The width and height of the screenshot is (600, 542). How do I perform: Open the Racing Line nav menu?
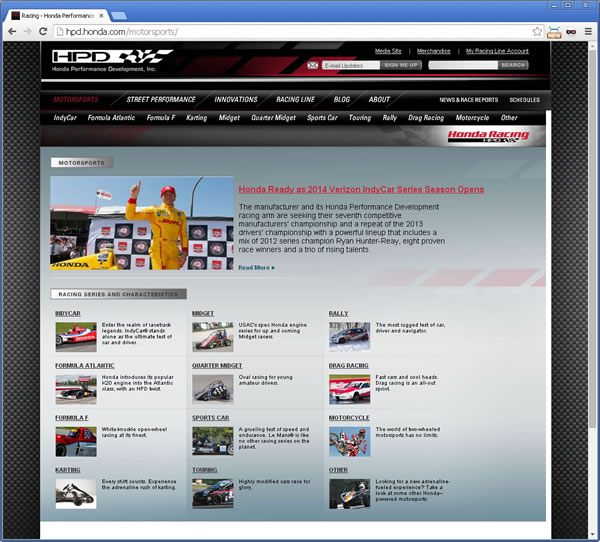click(295, 100)
